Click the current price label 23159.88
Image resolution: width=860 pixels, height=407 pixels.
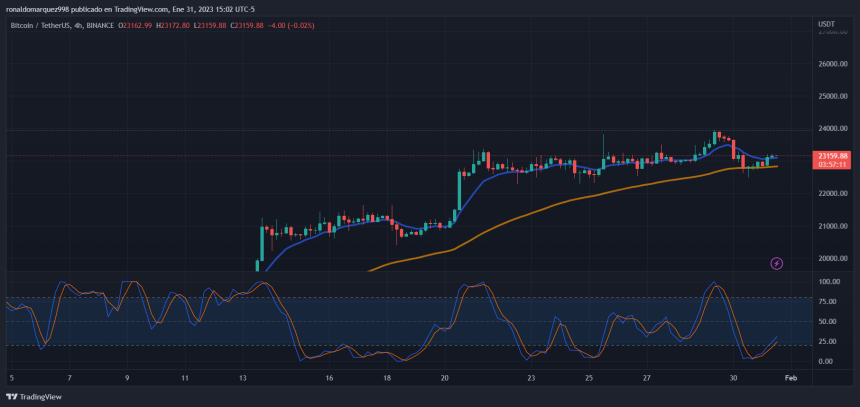[831, 155]
